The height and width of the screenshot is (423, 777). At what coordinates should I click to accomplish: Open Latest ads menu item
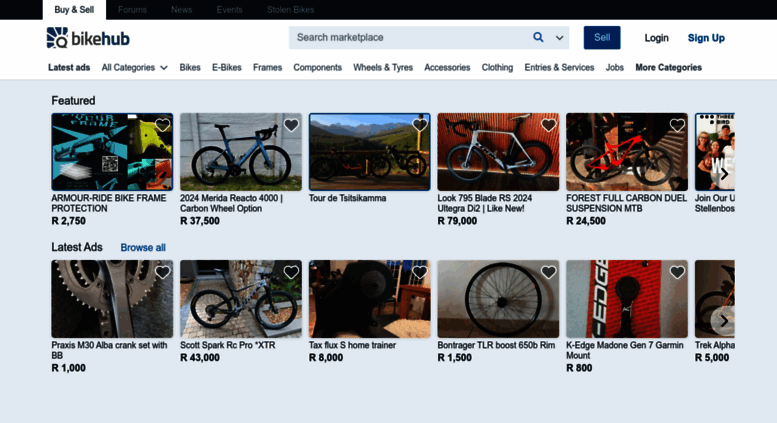tap(69, 67)
